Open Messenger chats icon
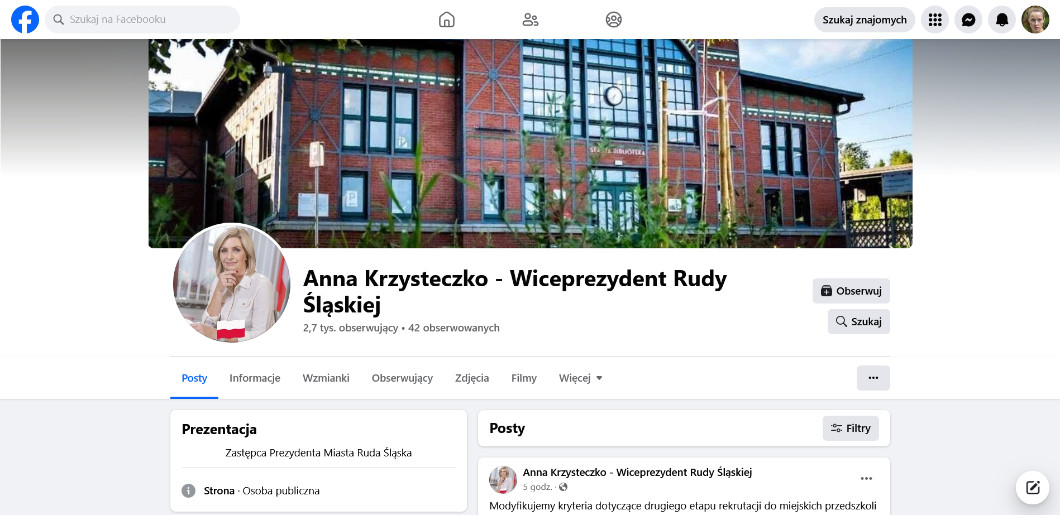The height and width of the screenshot is (515, 1060). (968, 19)
